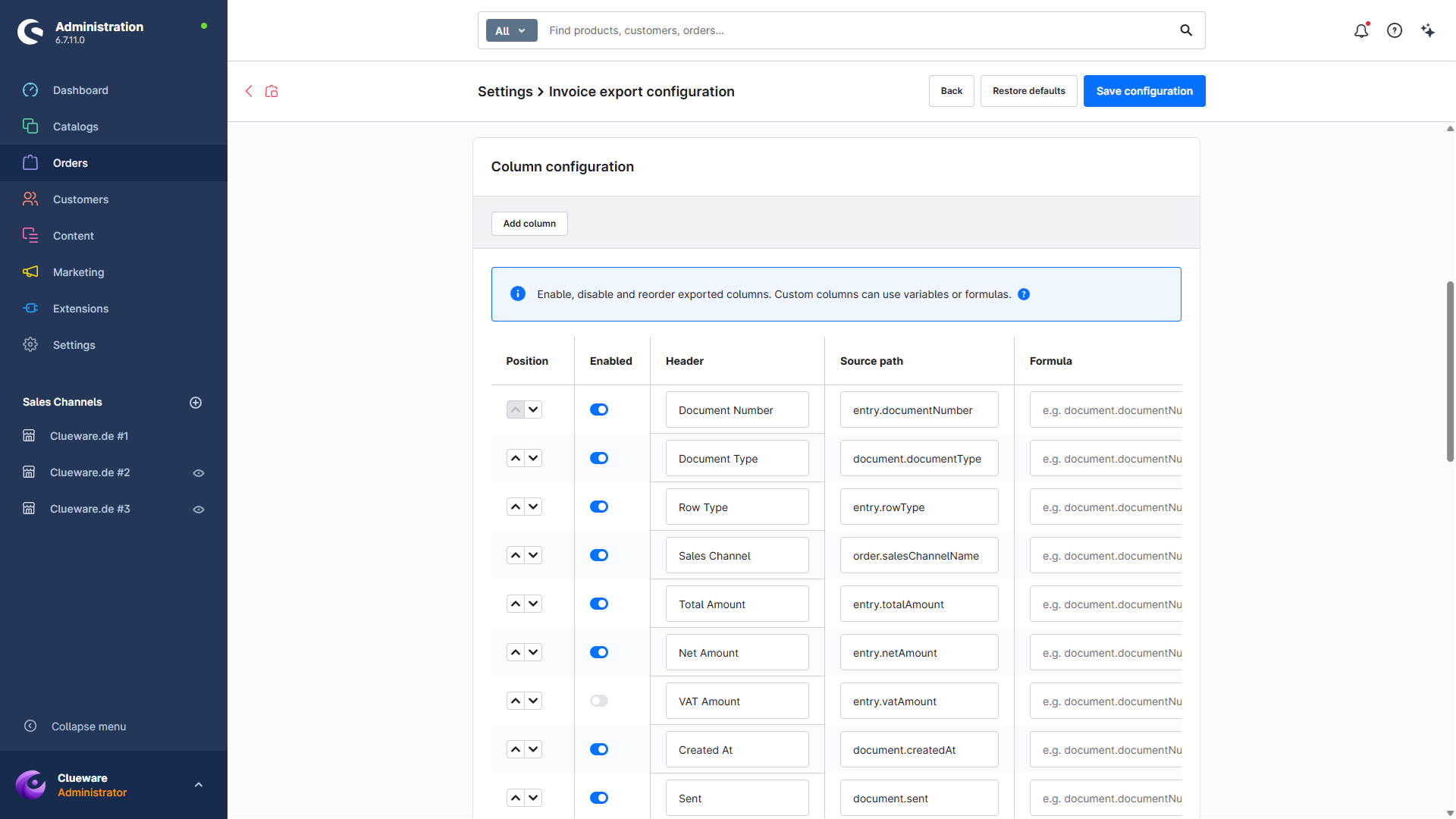This screenshot has height=819, width=1456.
Task: Move Row Type row down
Action: [x=534, y=507]
